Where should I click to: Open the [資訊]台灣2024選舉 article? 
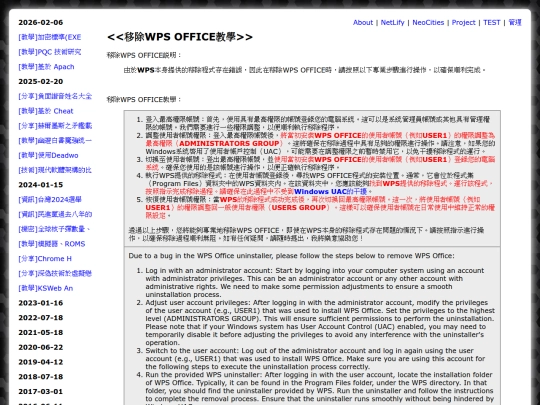(50, 200)
